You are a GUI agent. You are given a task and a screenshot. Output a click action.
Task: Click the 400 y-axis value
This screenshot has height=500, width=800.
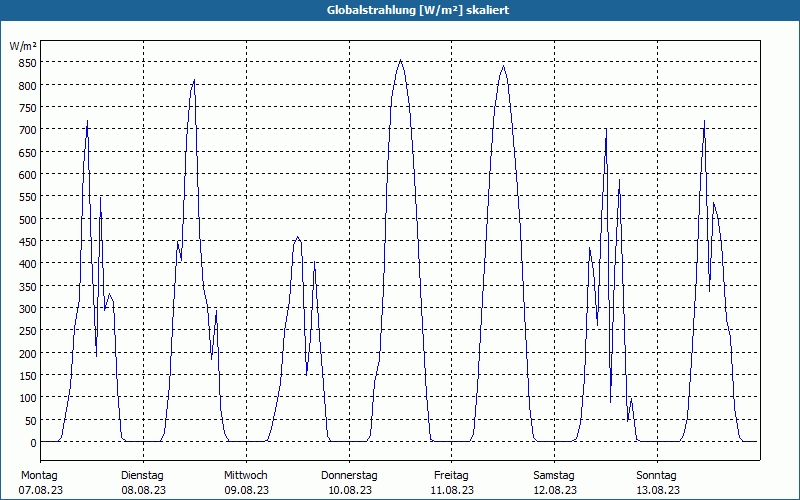click(x=27, y=264)
